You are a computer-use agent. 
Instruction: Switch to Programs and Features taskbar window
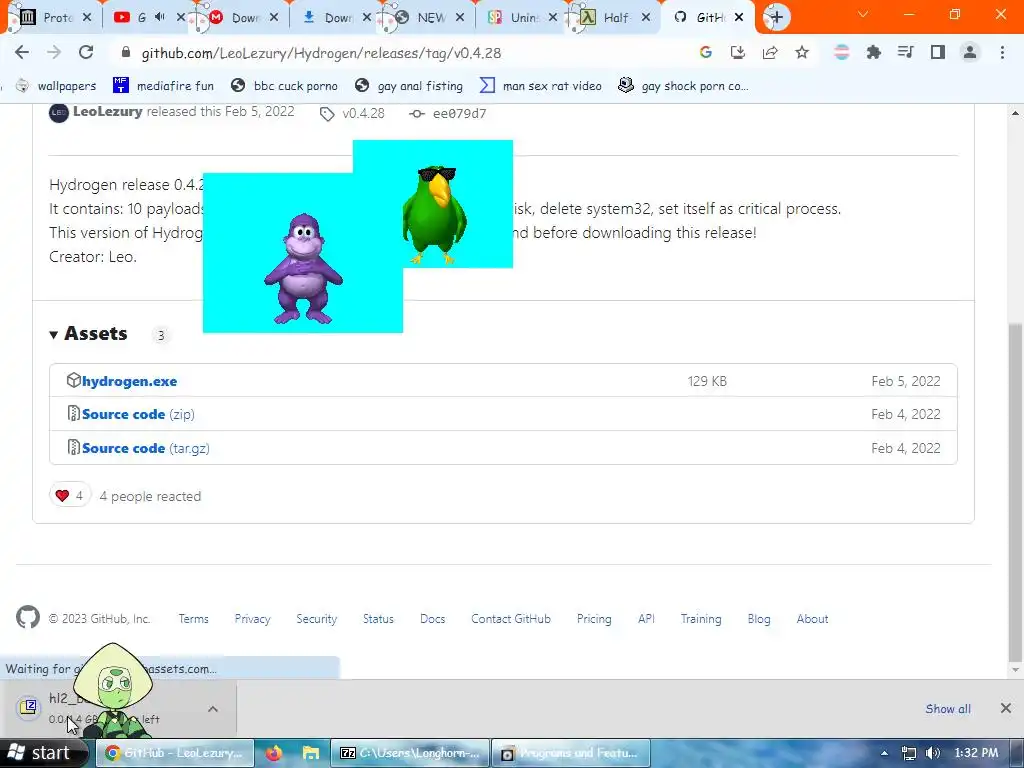point(571,753)
